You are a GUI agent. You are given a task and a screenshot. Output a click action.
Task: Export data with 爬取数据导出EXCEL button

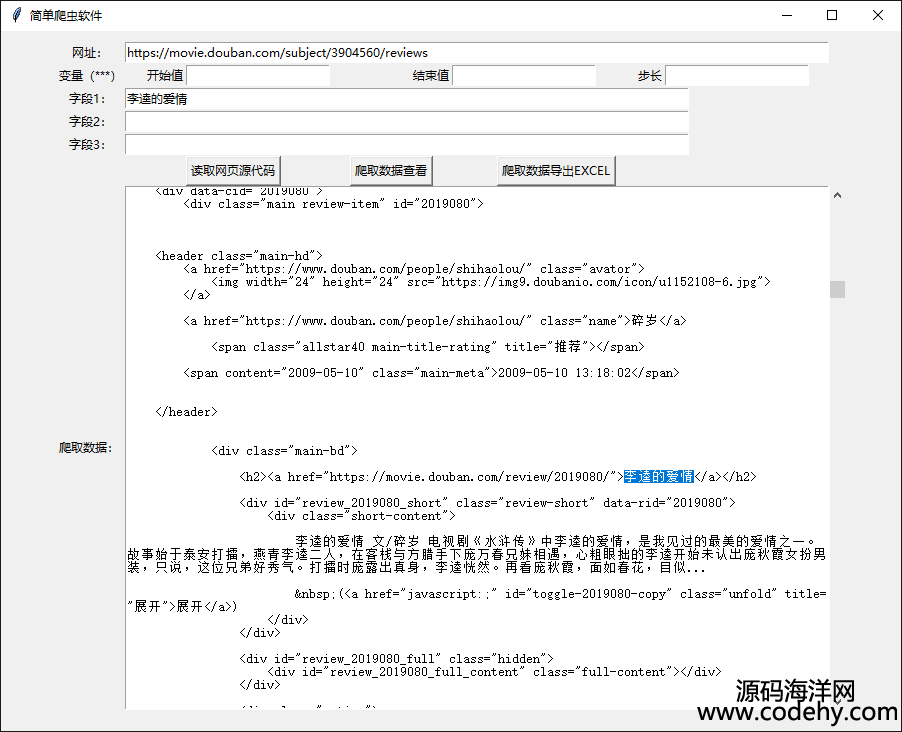556,171
